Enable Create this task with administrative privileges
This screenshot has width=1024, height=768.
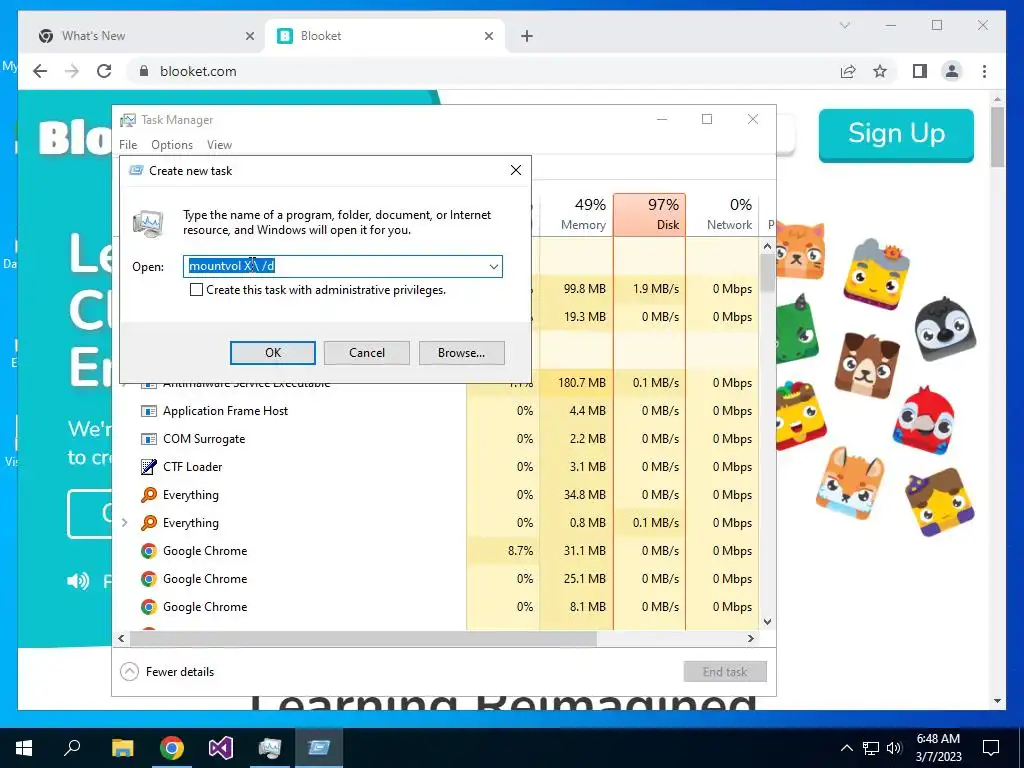pos(196,290)
